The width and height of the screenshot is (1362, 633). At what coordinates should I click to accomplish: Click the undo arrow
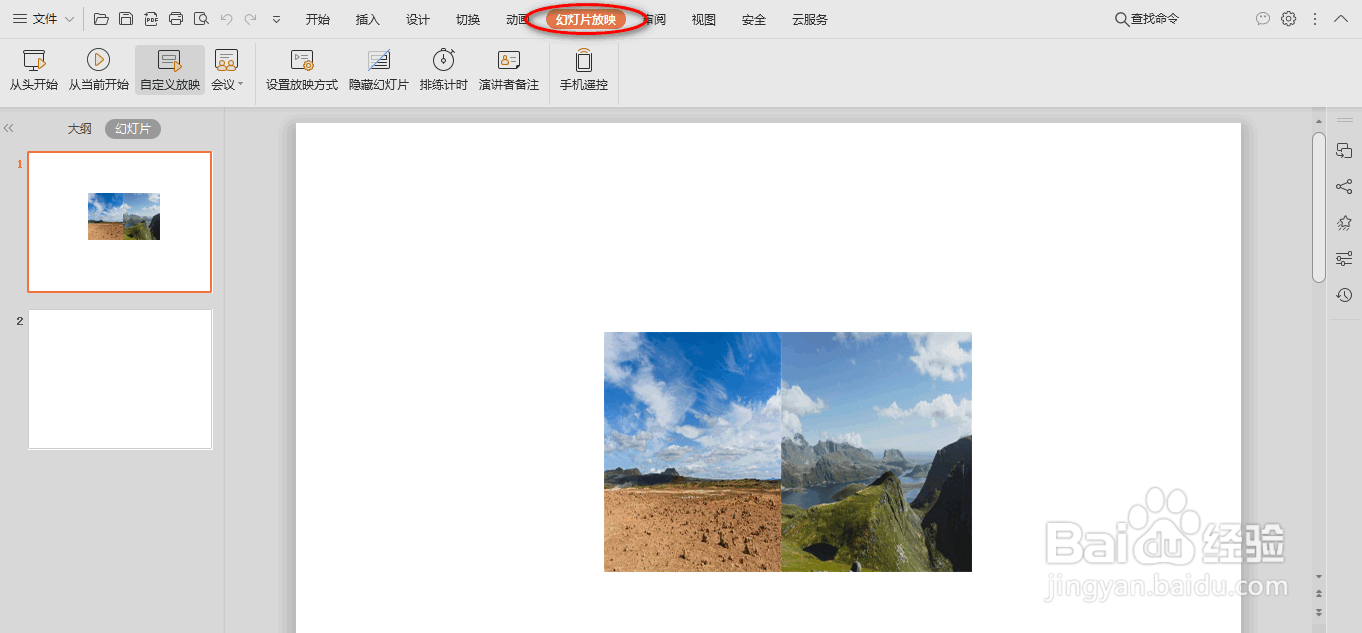point(226,19)
